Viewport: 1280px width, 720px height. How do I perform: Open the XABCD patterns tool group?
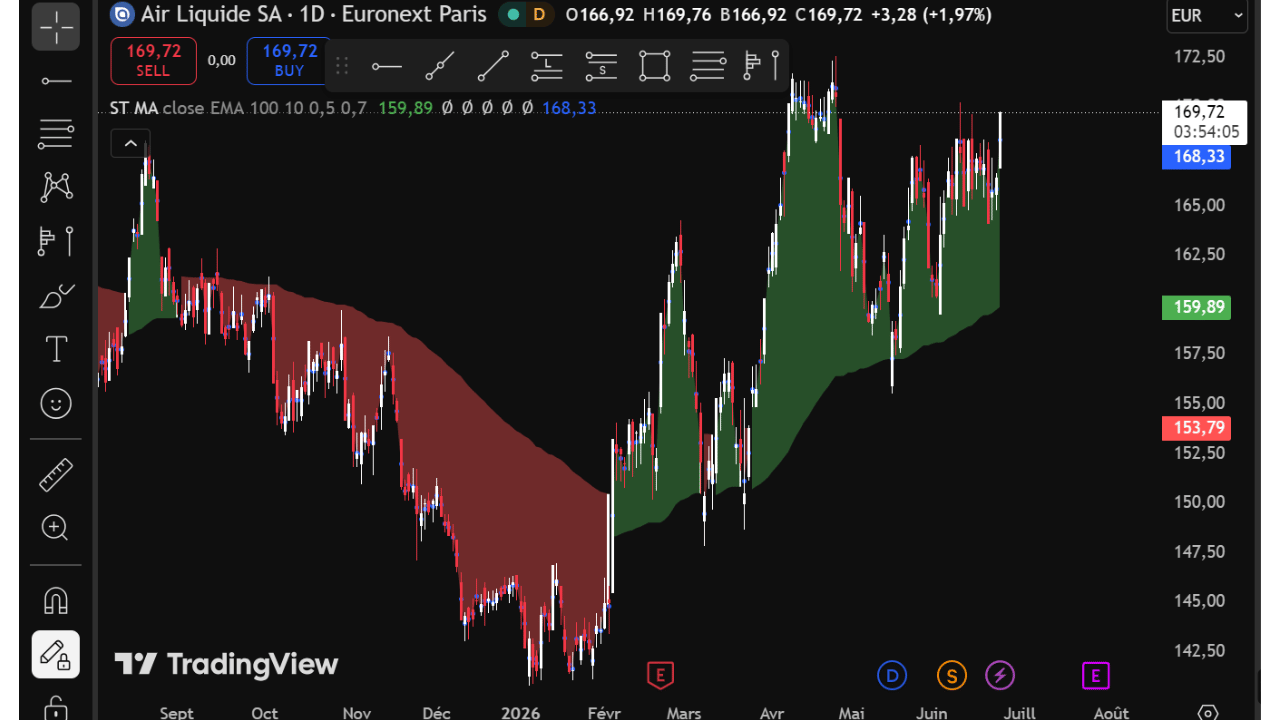click(56, 187)
